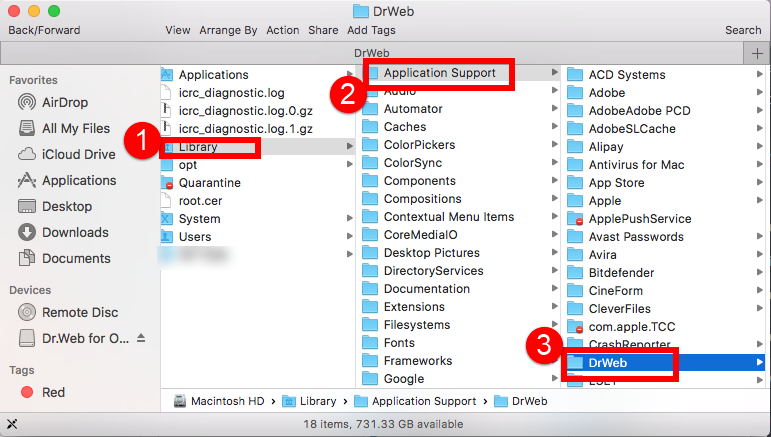Expand arrow next to Users folder
This screenshot has width=771, height=437.
pos(350,236)
